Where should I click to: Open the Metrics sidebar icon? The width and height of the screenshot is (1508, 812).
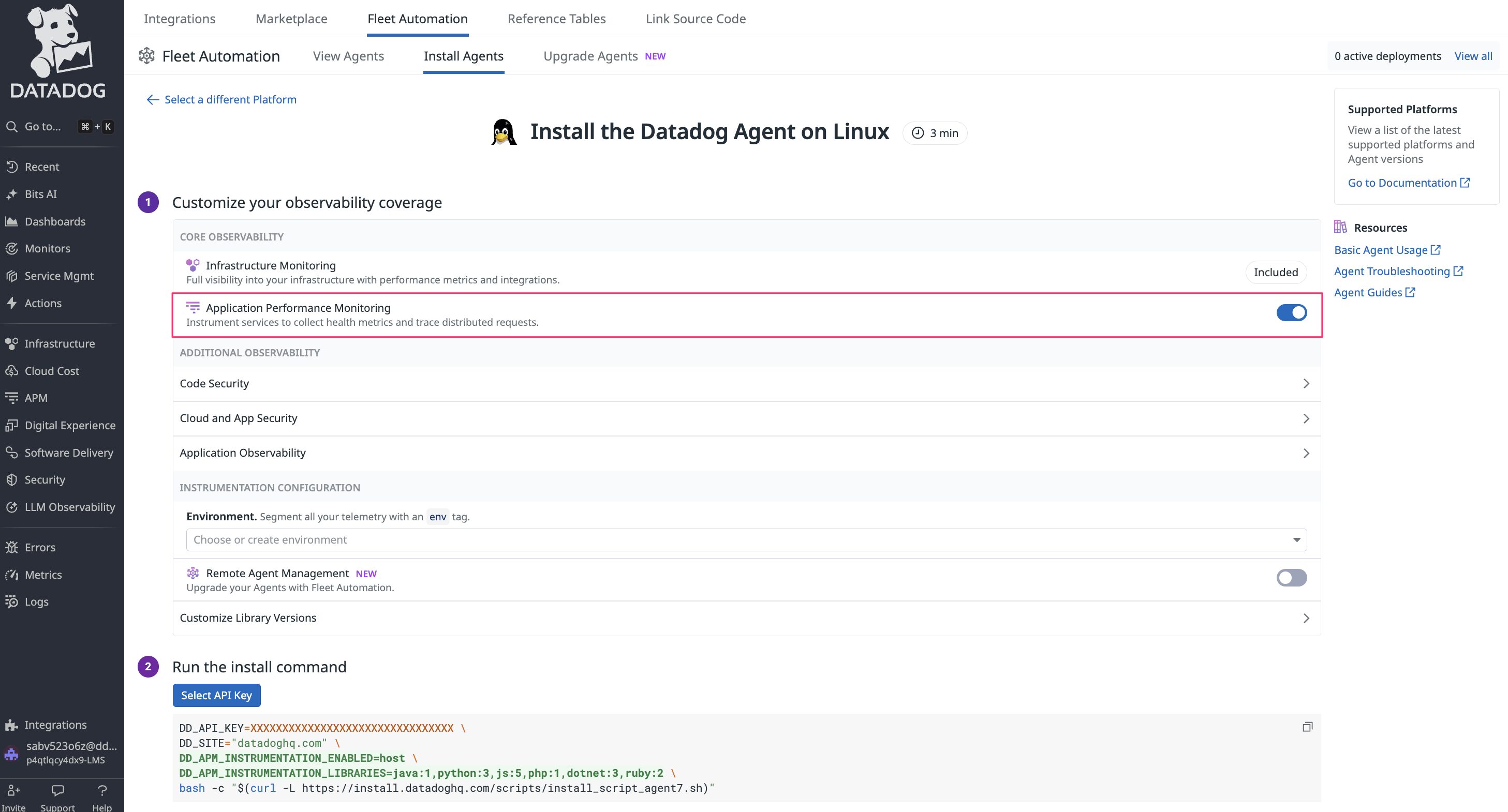[x=12, y=575]
